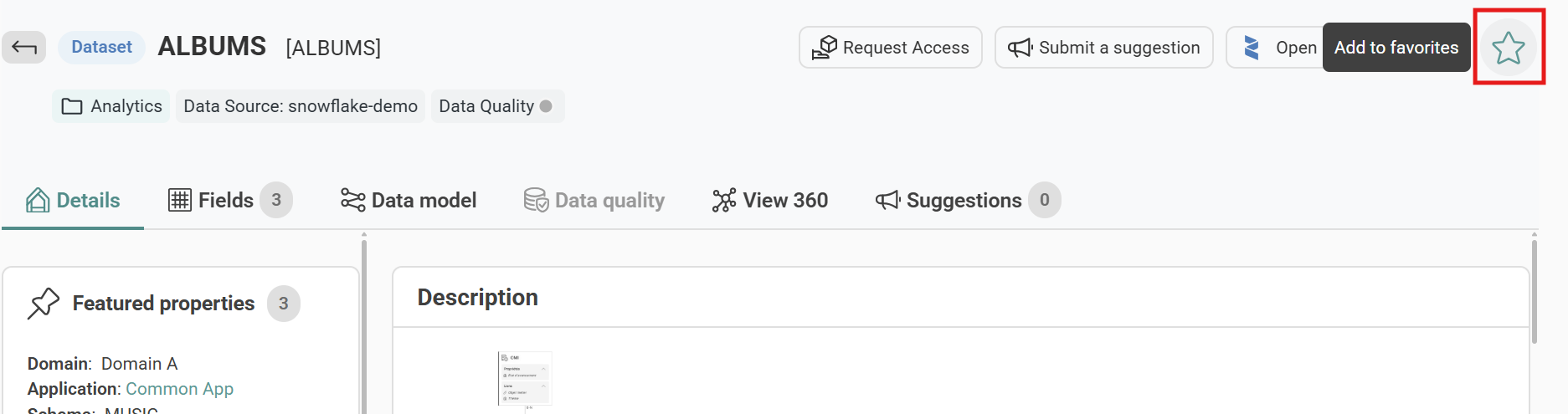Open the Common App application link
Viewport: 1568px width, 414px height.
point(179,389)
